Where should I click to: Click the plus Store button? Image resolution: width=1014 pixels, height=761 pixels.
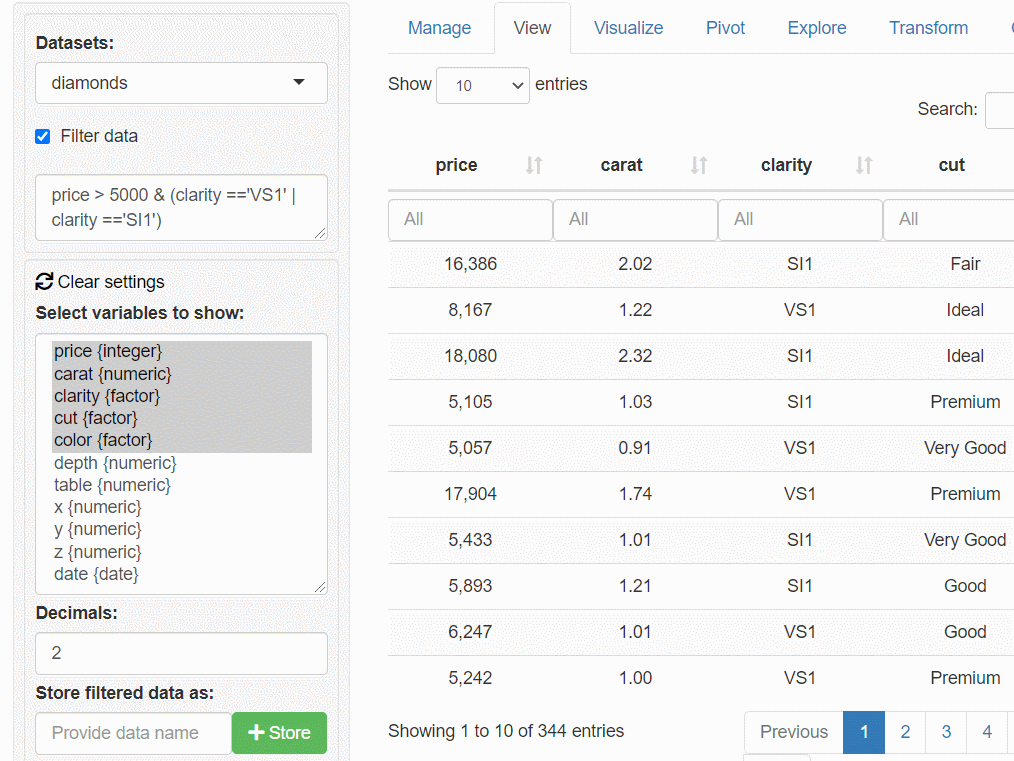pos(279,733)
